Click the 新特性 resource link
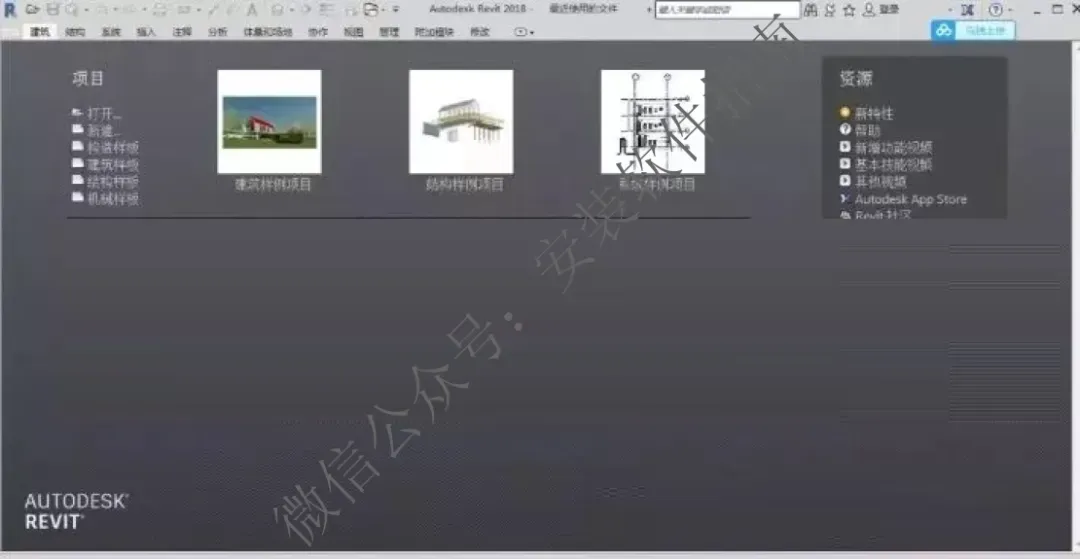Image resolution: width=1080 pixels, height=559 pixels. point(874,114)
